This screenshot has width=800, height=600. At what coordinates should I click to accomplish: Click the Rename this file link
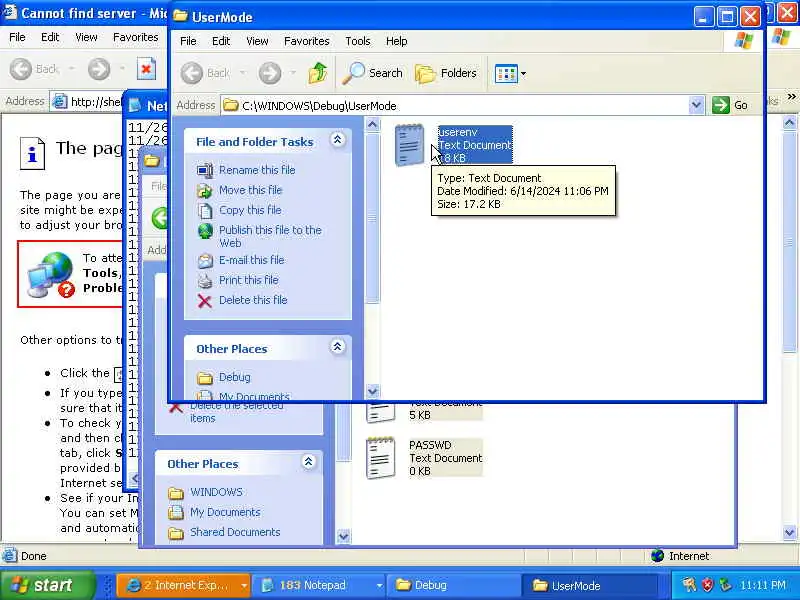pos(257,170)
